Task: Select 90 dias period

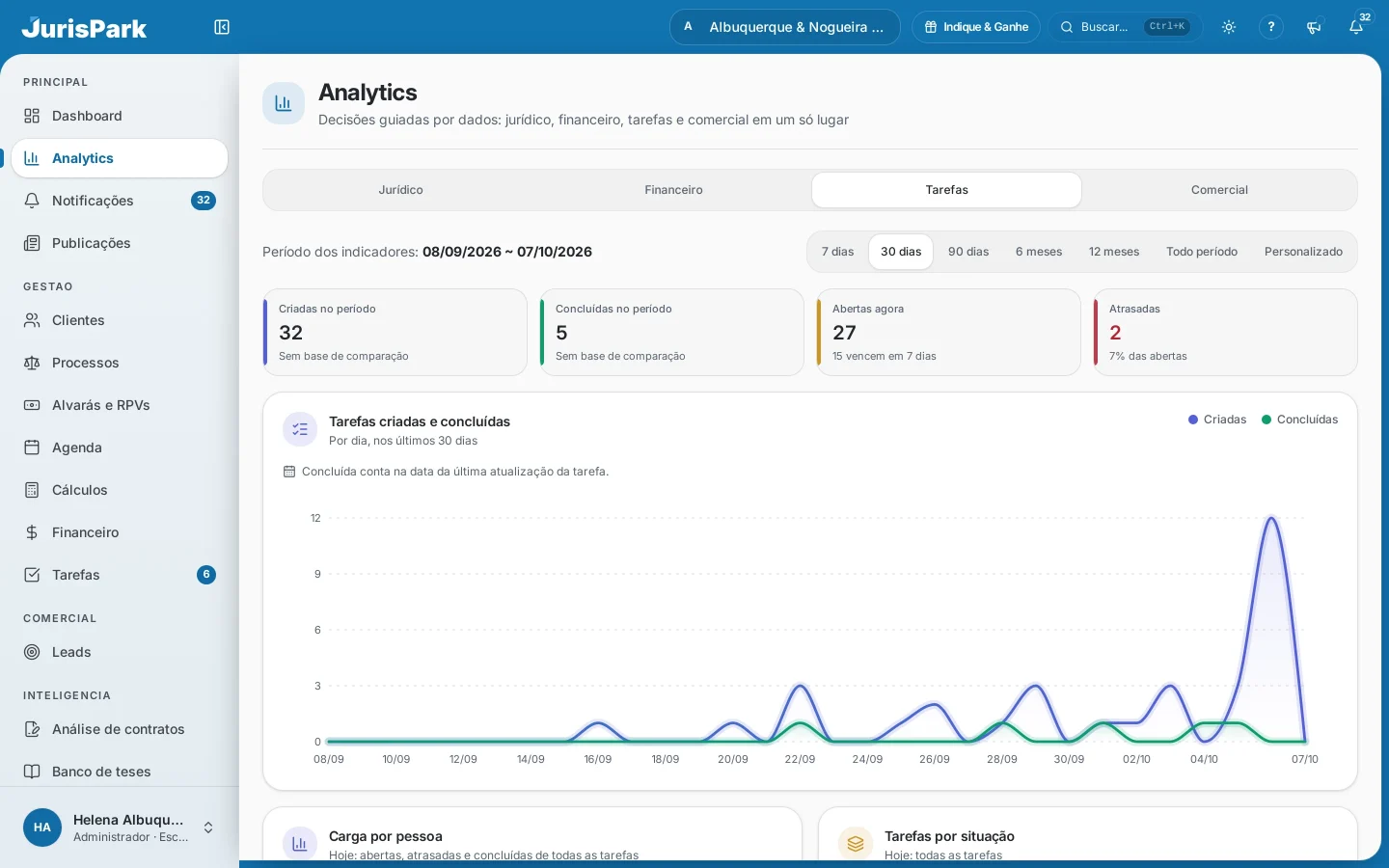Action: tap(968, 252)
